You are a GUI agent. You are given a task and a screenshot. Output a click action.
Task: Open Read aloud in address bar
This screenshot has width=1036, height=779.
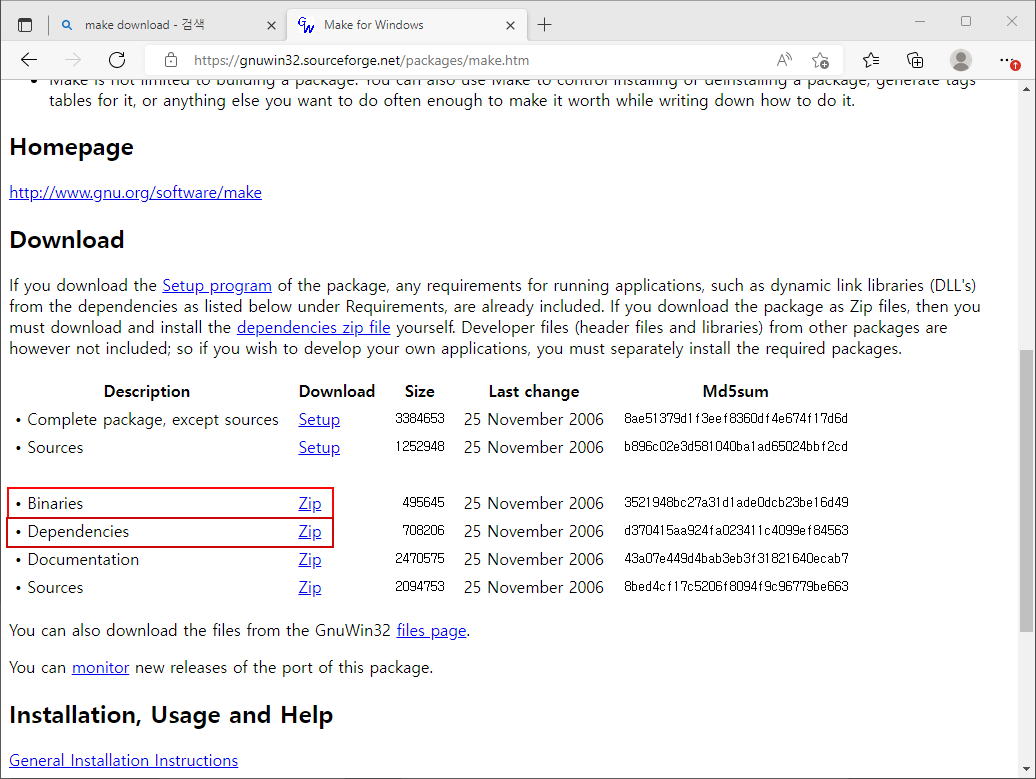[784, 60]
